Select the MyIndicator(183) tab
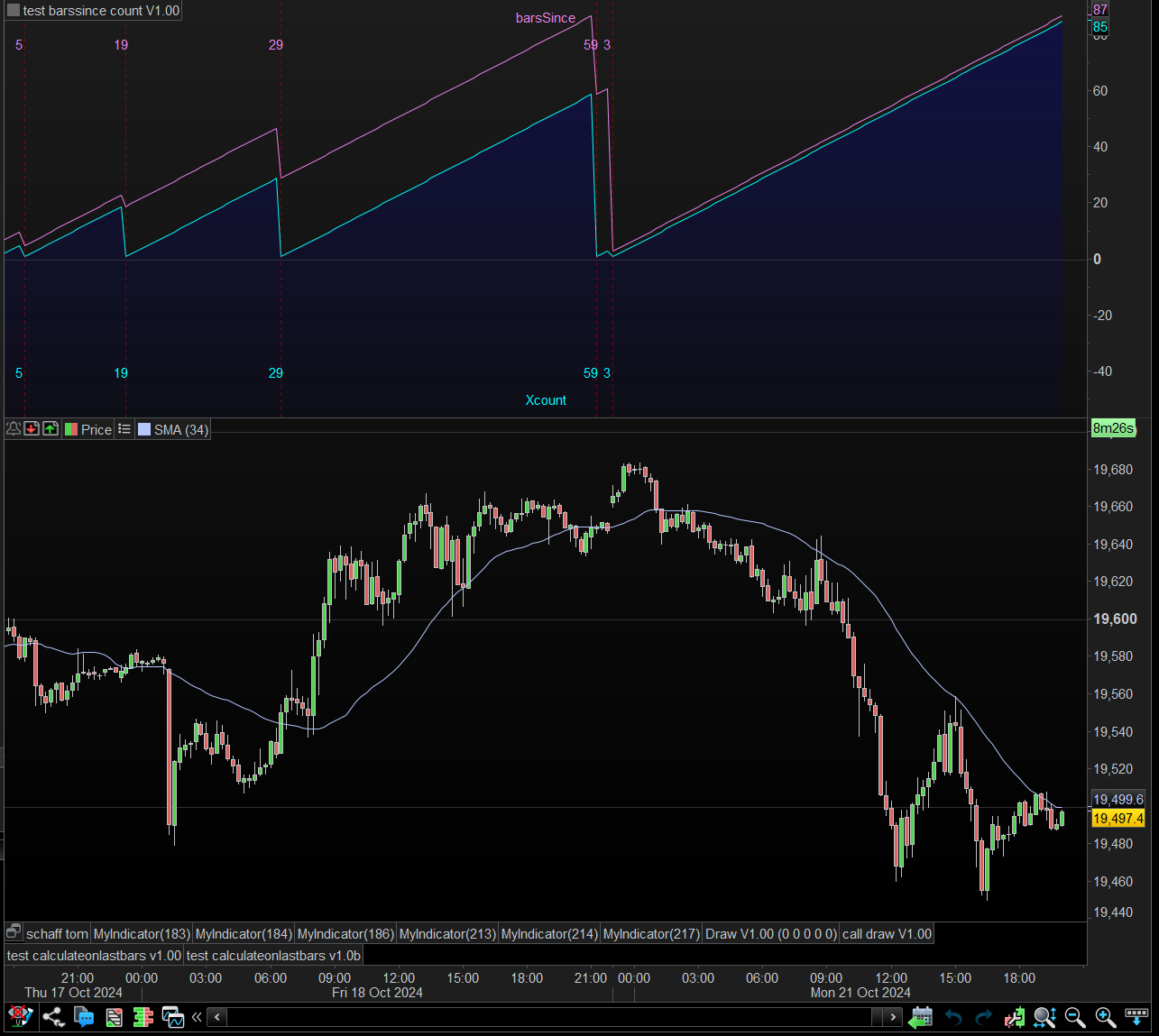 click(142, 934)
